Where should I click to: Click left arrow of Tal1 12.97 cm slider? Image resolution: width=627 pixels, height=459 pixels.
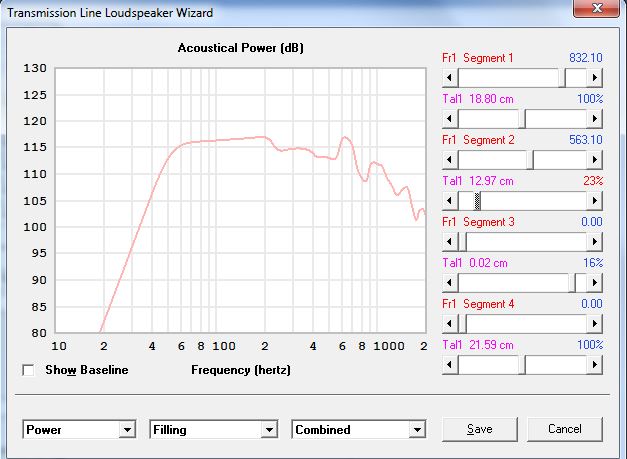point(450,201)
